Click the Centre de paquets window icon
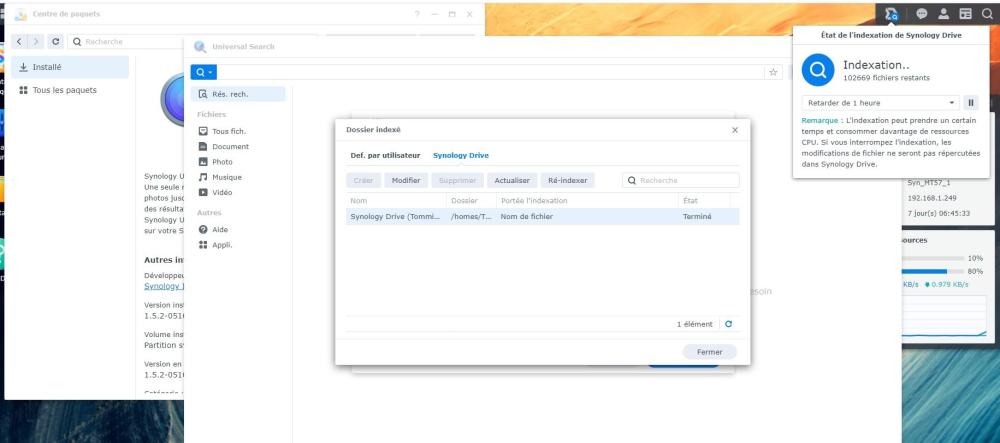 point(20,14)
